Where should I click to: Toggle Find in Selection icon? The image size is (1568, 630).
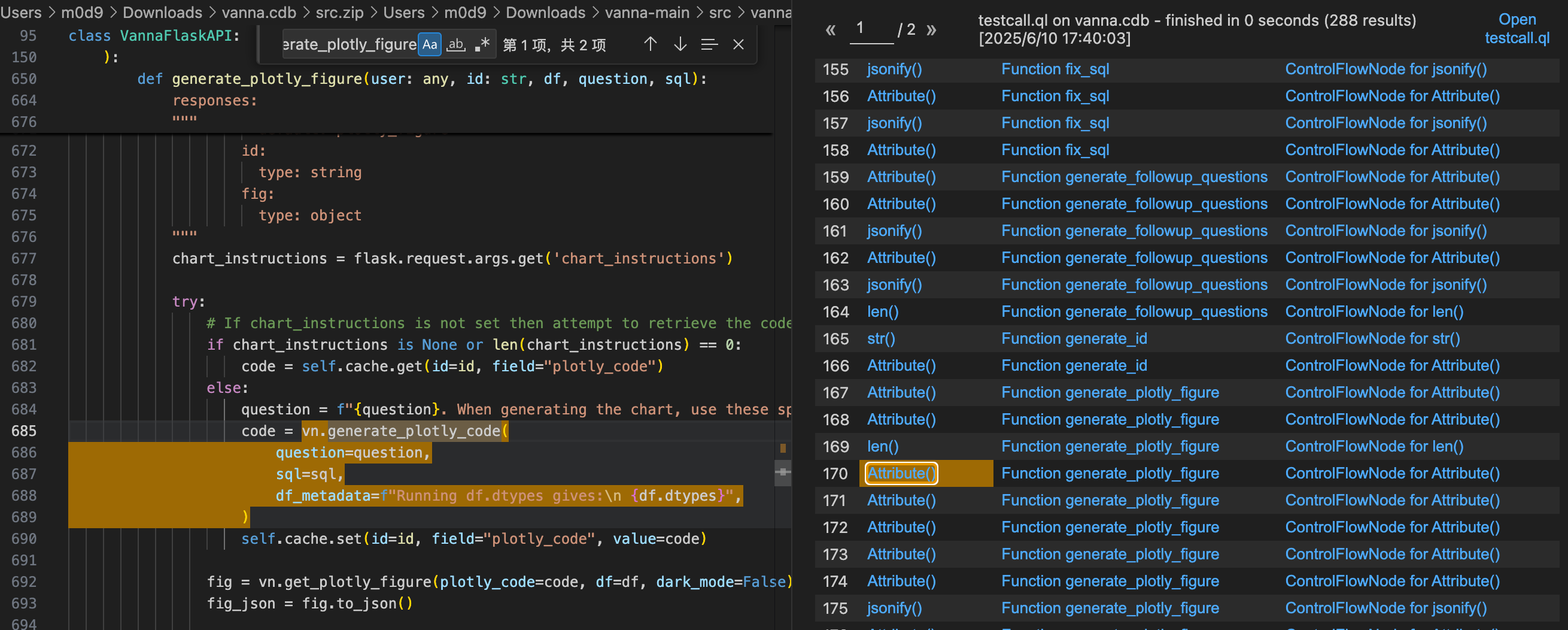point(709,44)
